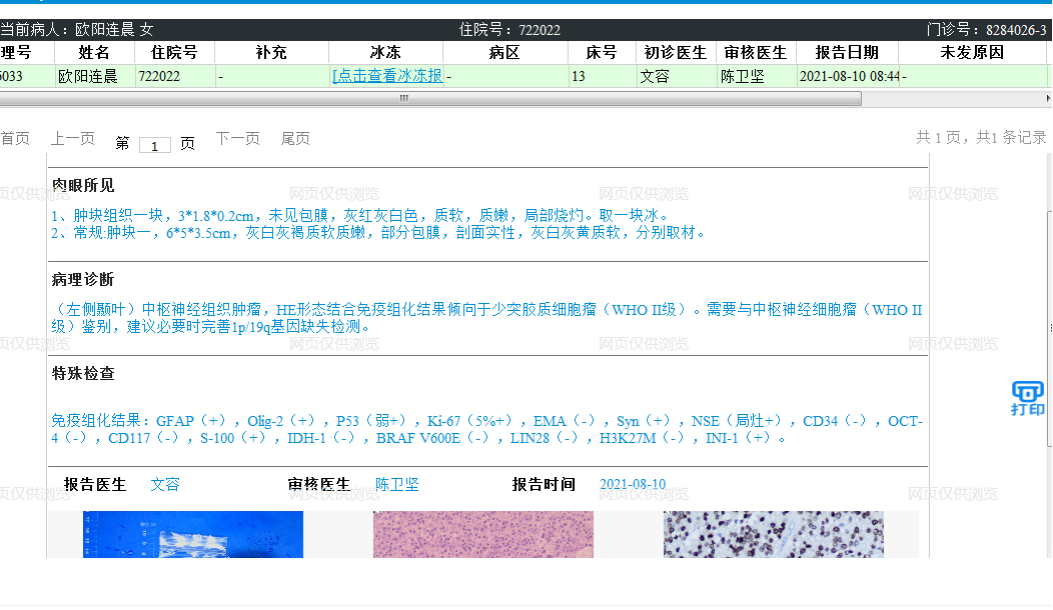Image resolution: width=1053 pixels, height=610 pixels.
Task: Open the immunohistochemistry stain thumbnail
Action: (x=773, y=535)
